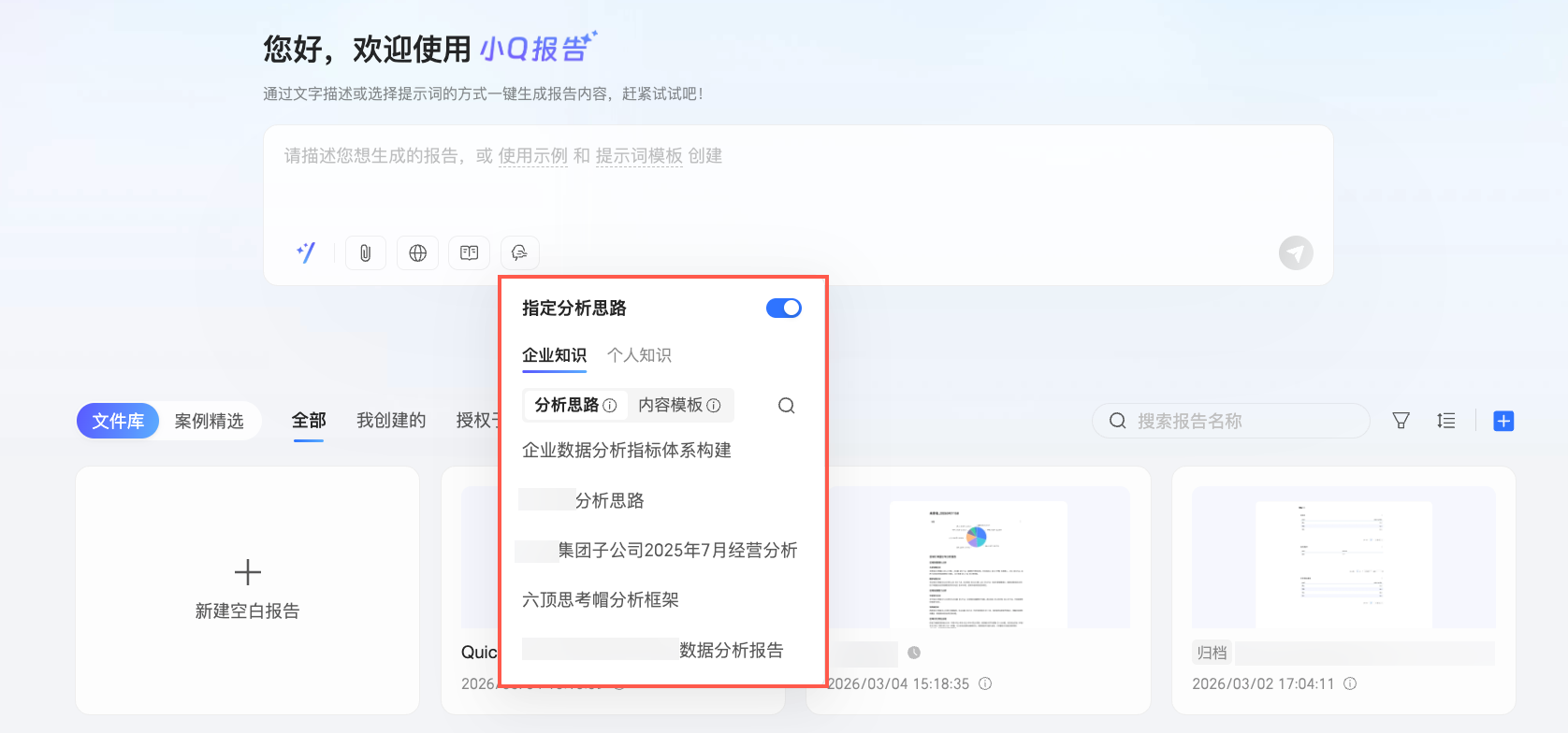
Task: Click the analysis thinking head icon
Action: (x=520, y=252)
